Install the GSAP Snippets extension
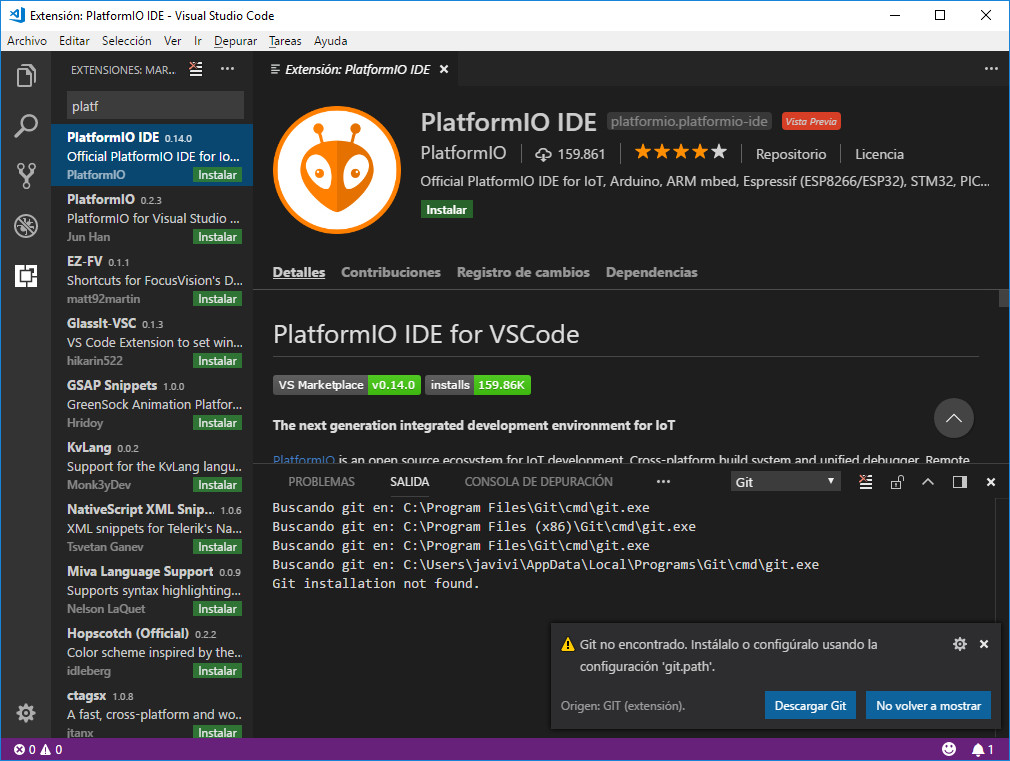The image size is (1010, 761). coord(217,422)
